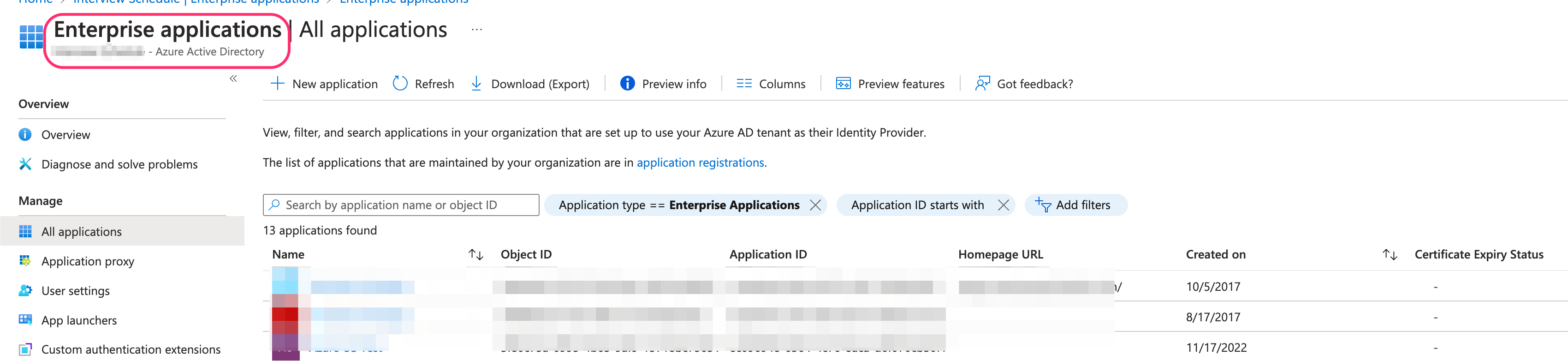
Task: Select the 11/17/2022 created date cell
Action: 1216,348
